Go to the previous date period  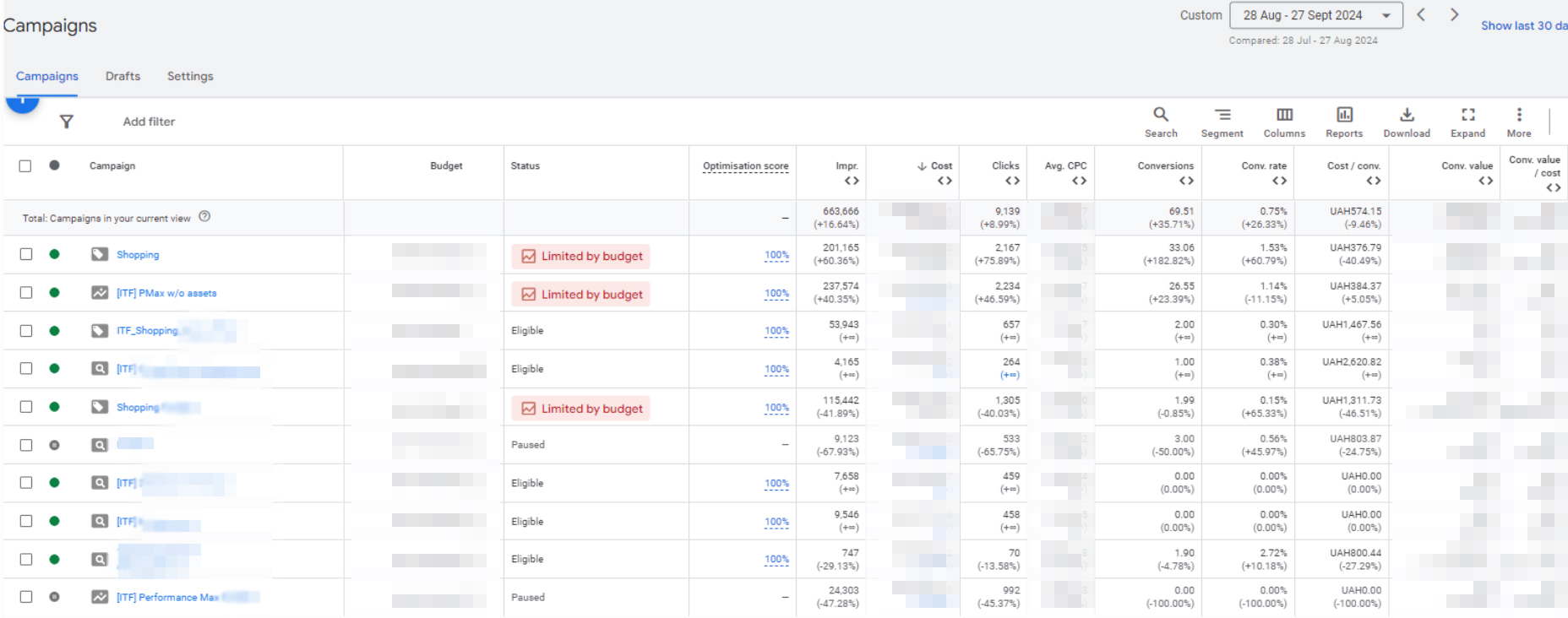pyautogui.click(x=1421, y=15)
